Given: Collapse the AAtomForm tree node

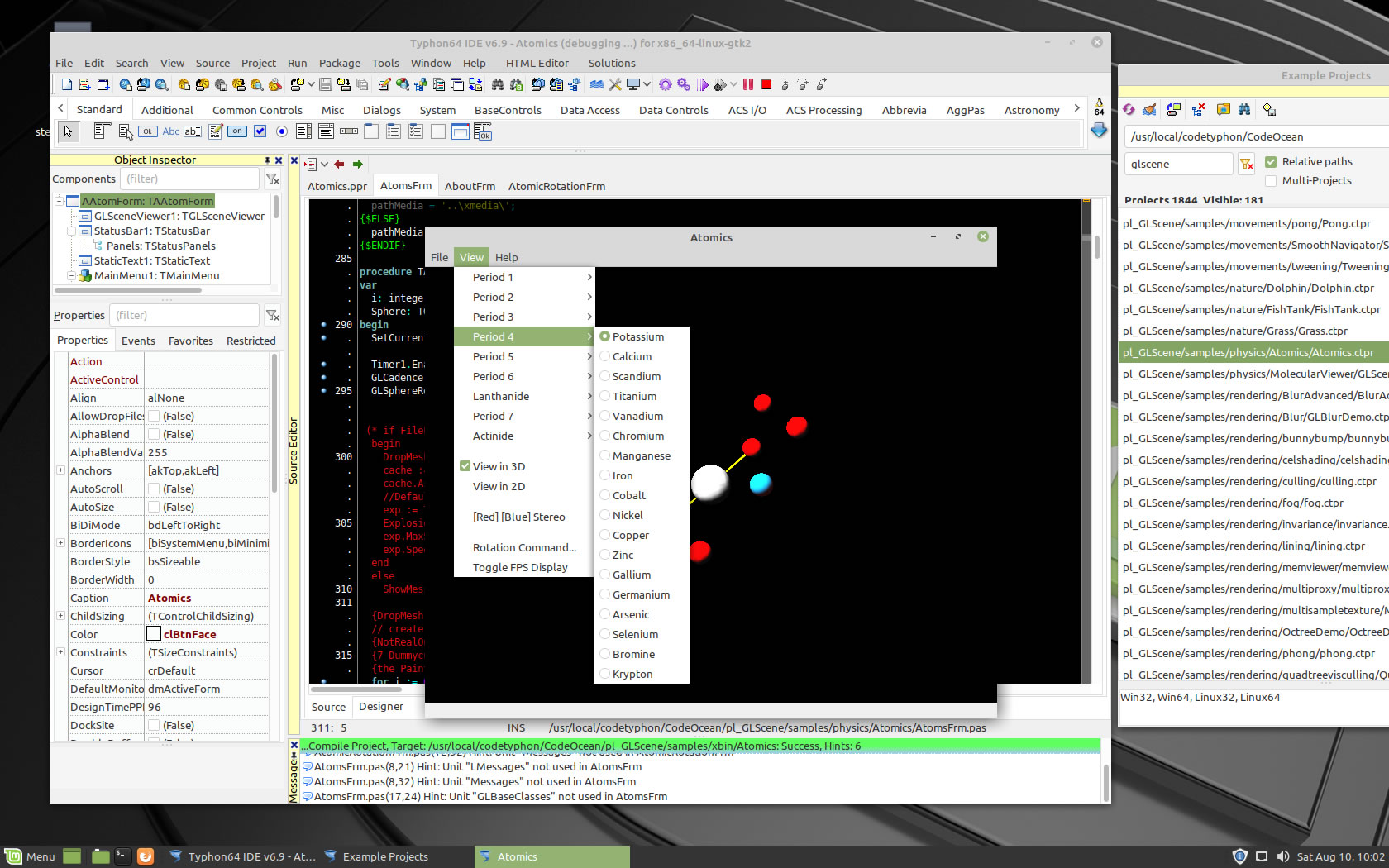Looking at the screenshot, I should pyautogui.click(x=60, y=201).
